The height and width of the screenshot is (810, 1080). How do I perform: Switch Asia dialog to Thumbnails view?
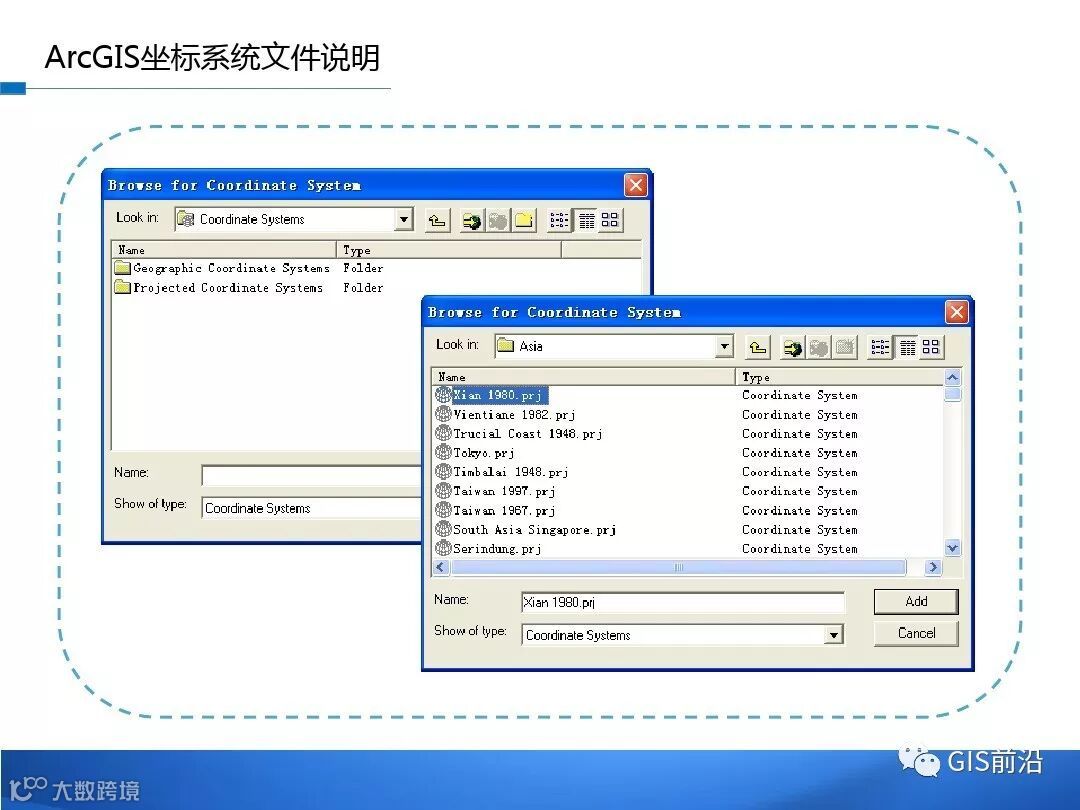pyautogui.click(x=931, y=347)
